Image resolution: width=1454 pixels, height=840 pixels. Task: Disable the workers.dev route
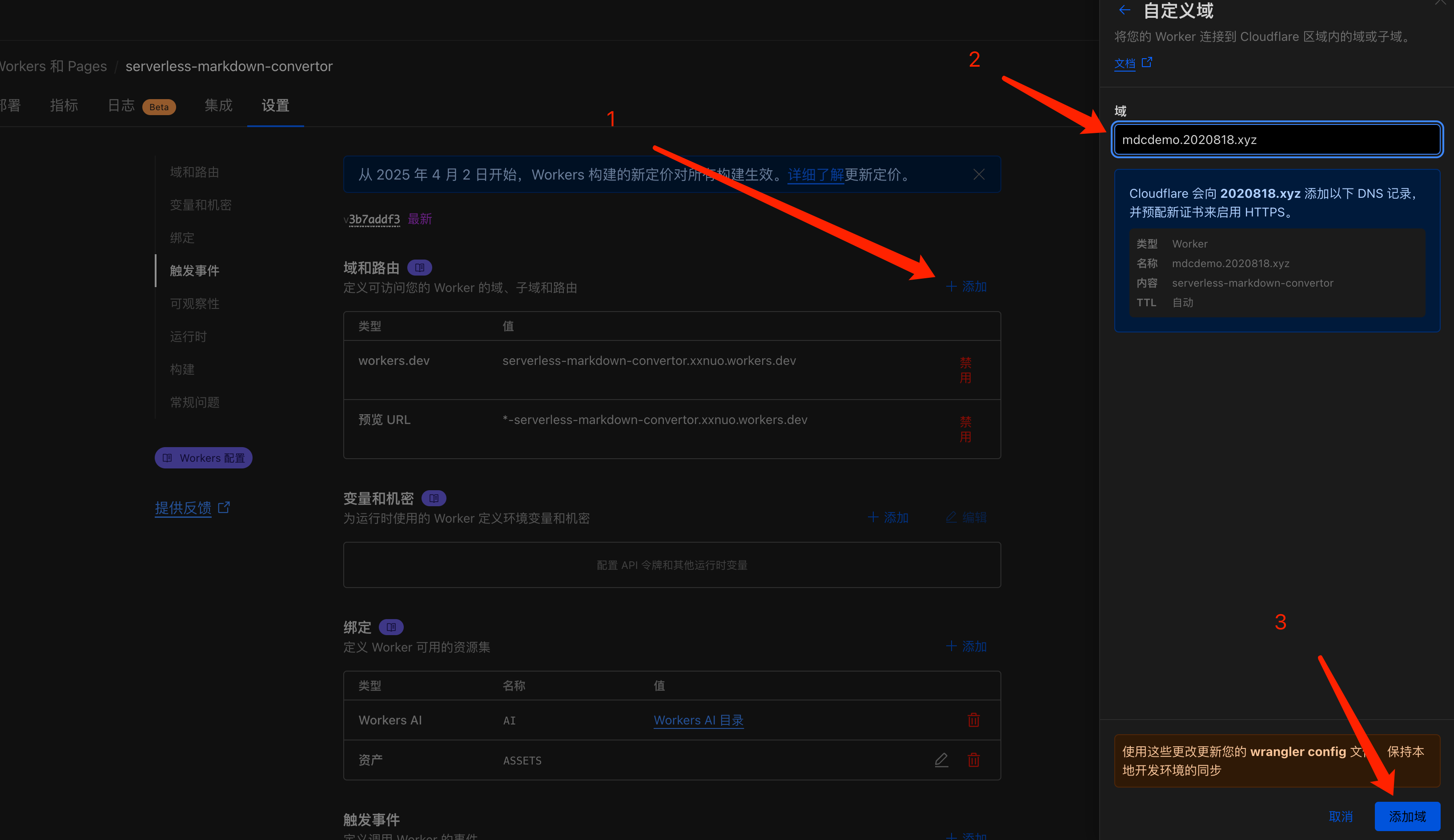(x=965, y=370)
